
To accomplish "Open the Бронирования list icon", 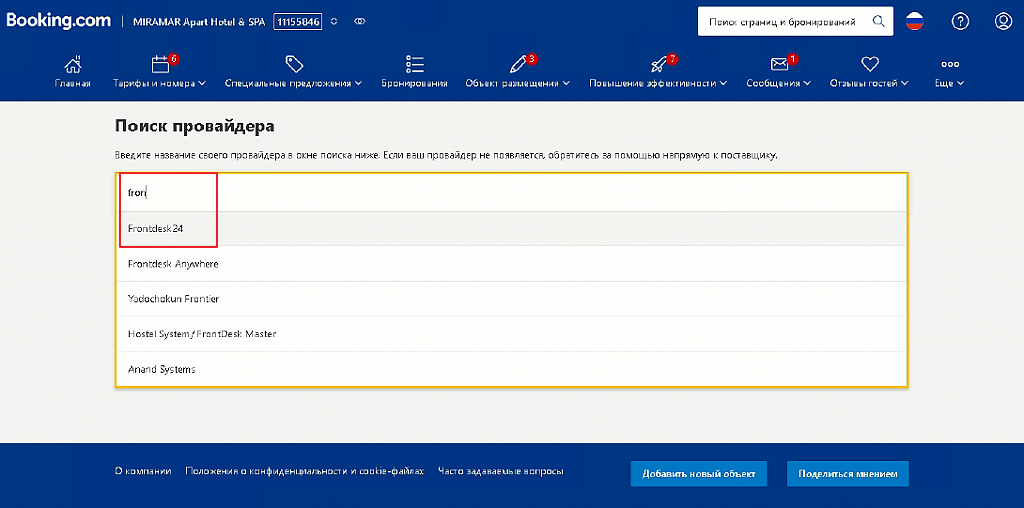I will coord(415,64).
